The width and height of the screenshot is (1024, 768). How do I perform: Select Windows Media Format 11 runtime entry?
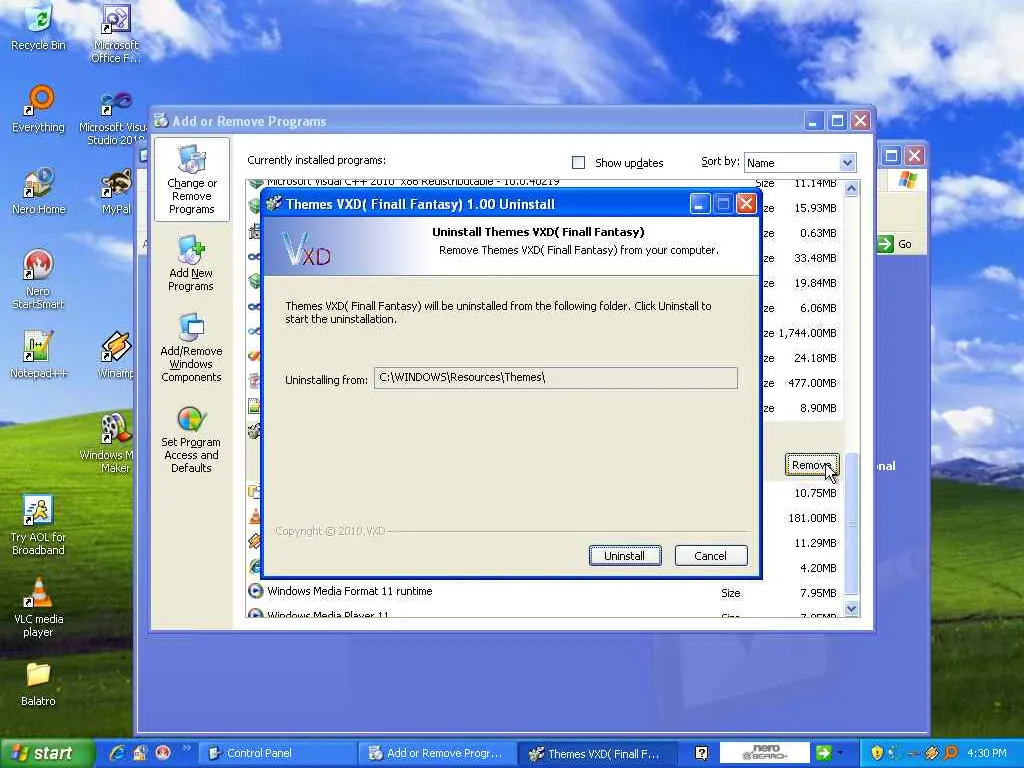(x=545, y=592)
